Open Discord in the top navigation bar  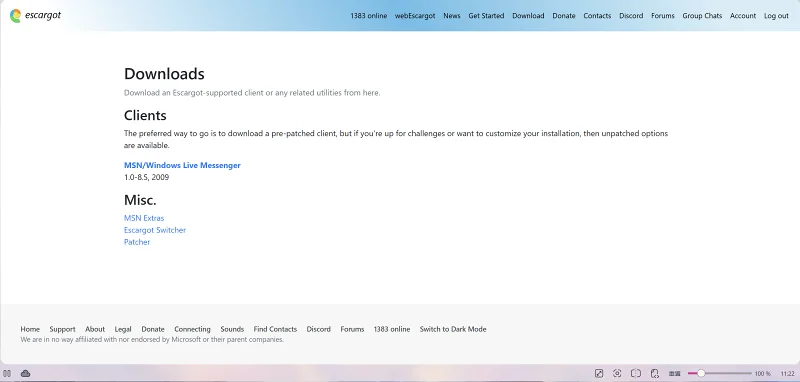631,16
